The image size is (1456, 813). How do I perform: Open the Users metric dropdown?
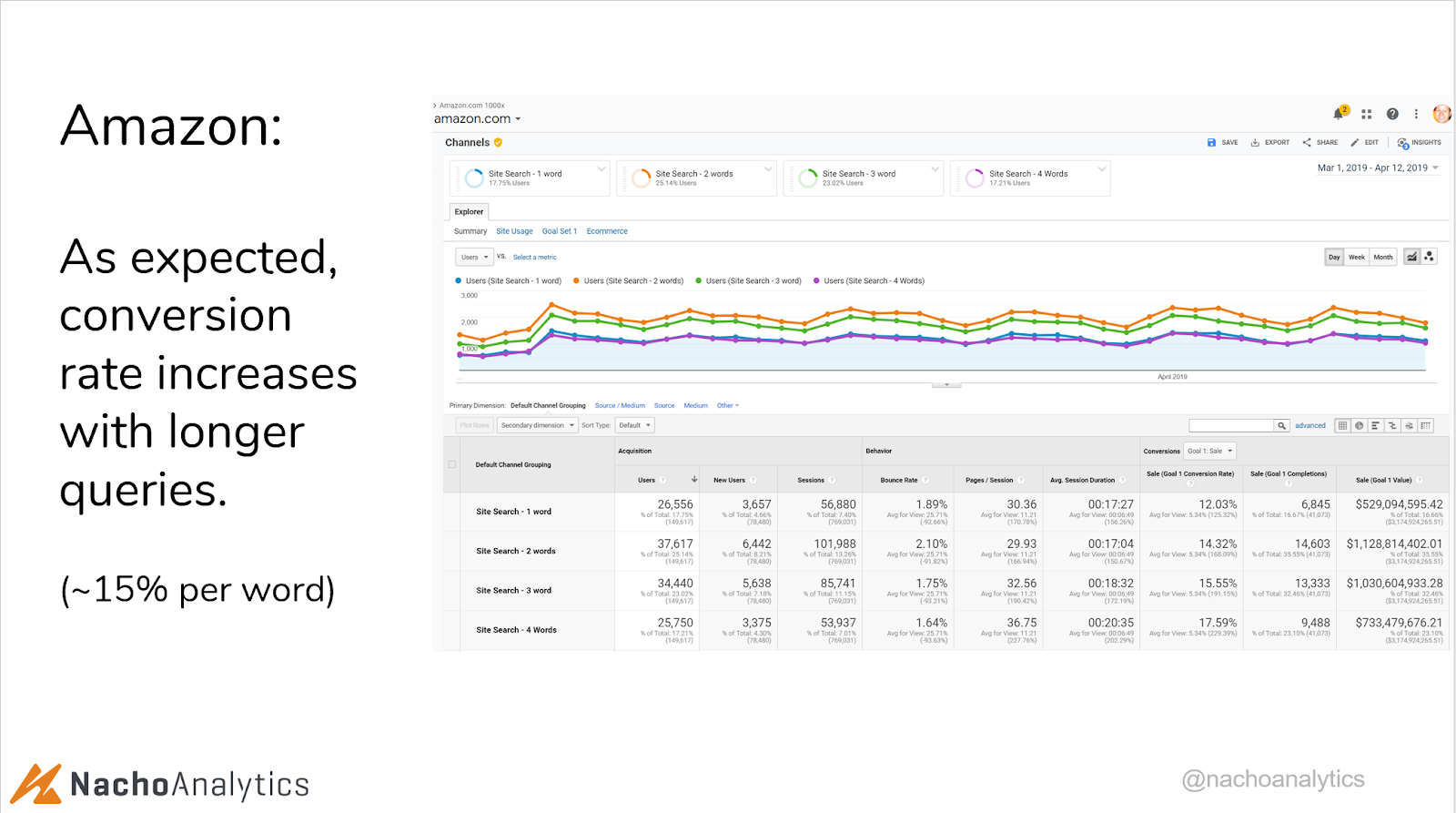pyautogui.click(x=474, y=258)
